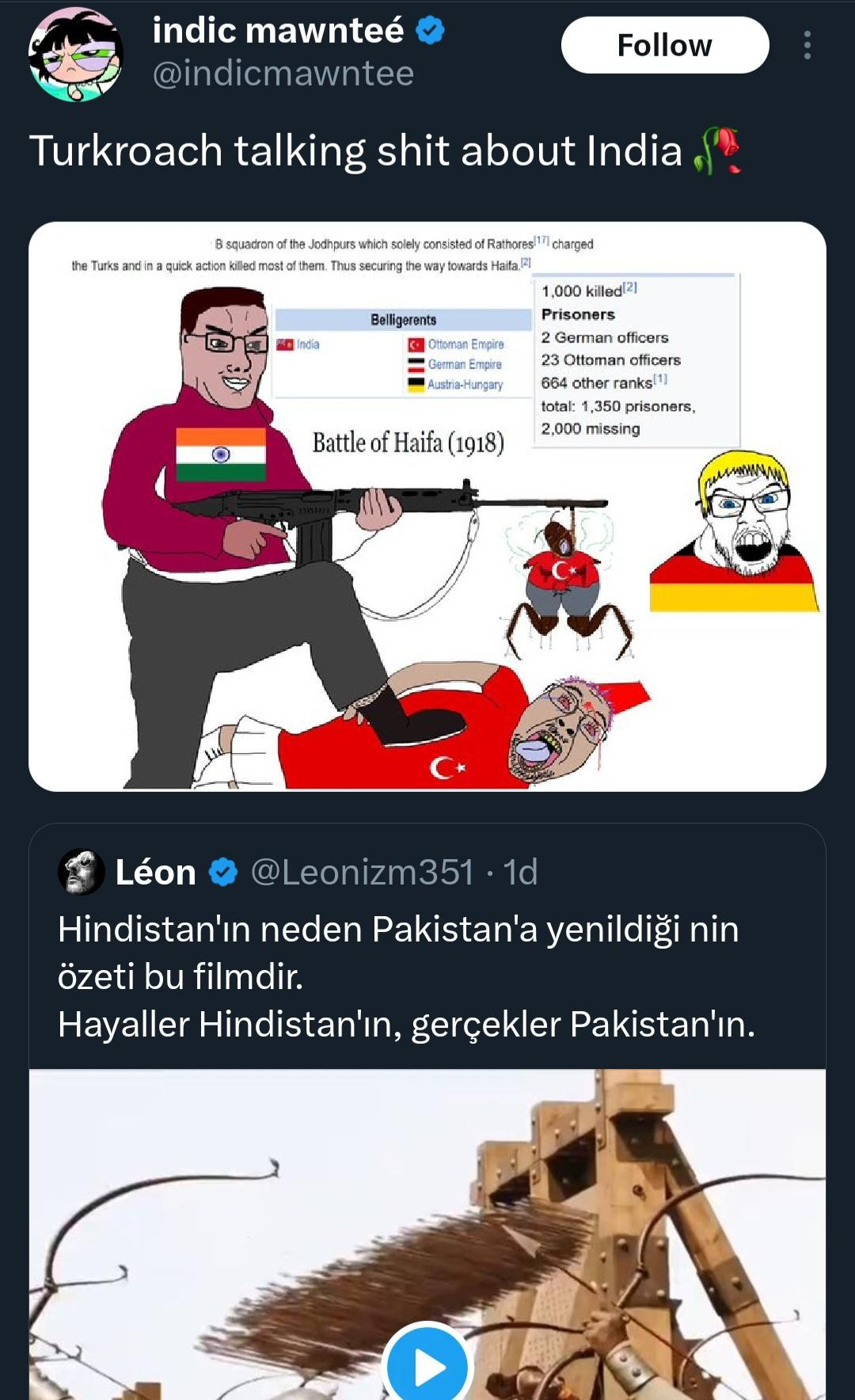
Task: Open the @Leonizm351 handle
Action: (363, 872)
